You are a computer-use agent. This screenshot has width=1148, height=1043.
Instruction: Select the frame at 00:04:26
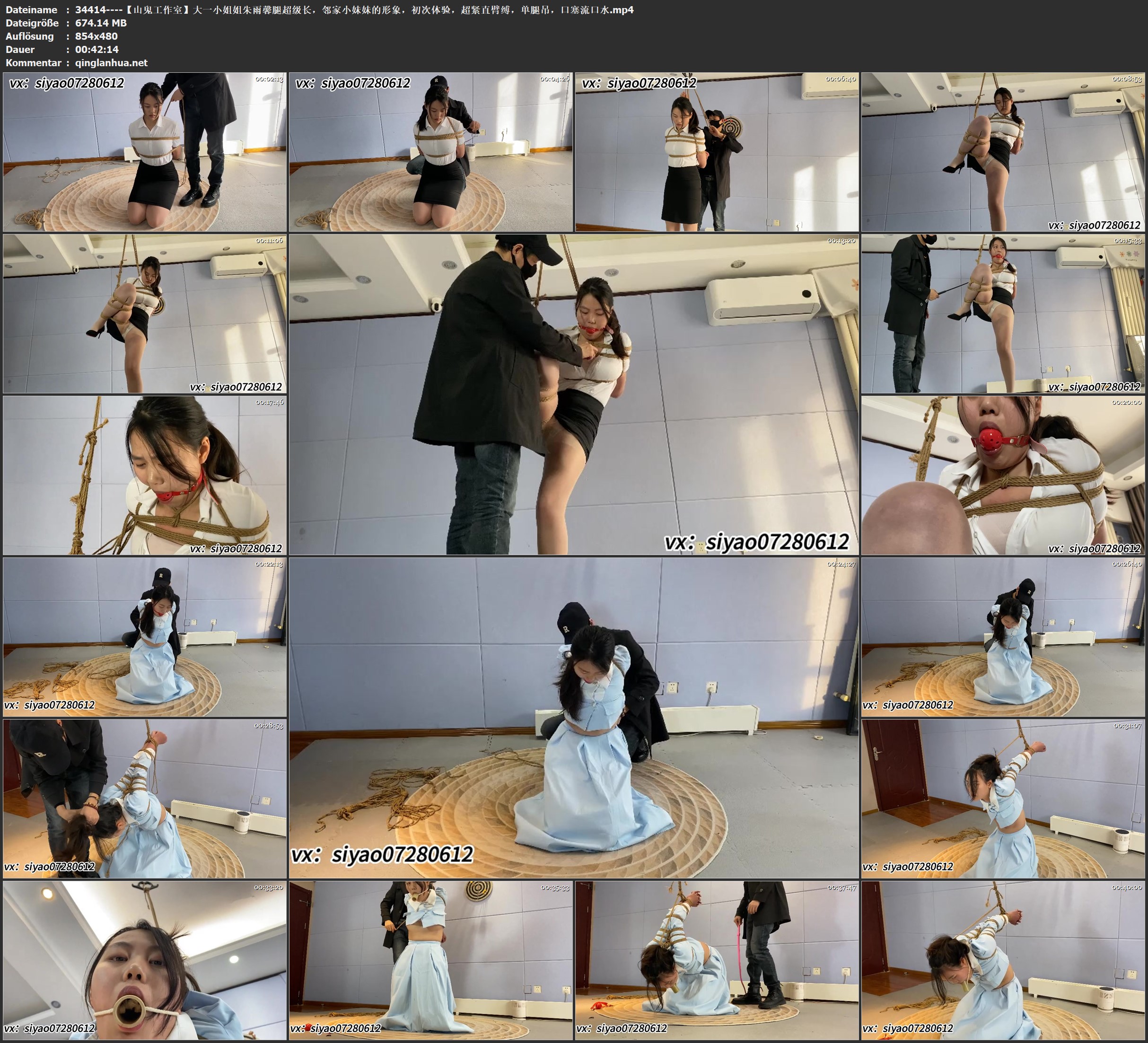pyautogui.click(x=430, y=151)
